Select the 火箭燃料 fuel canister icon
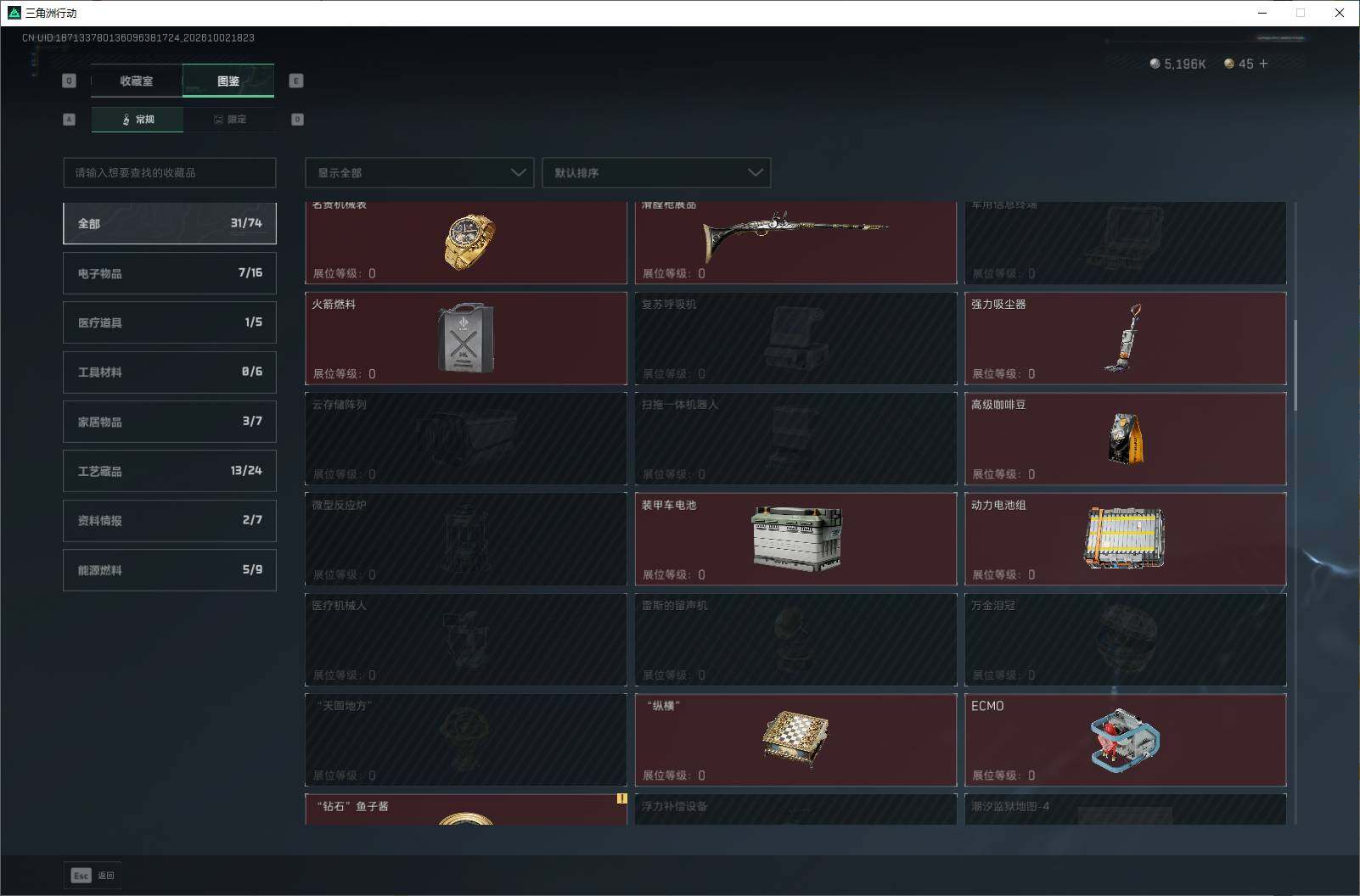1360x896 pixels. tap(465, 338)
